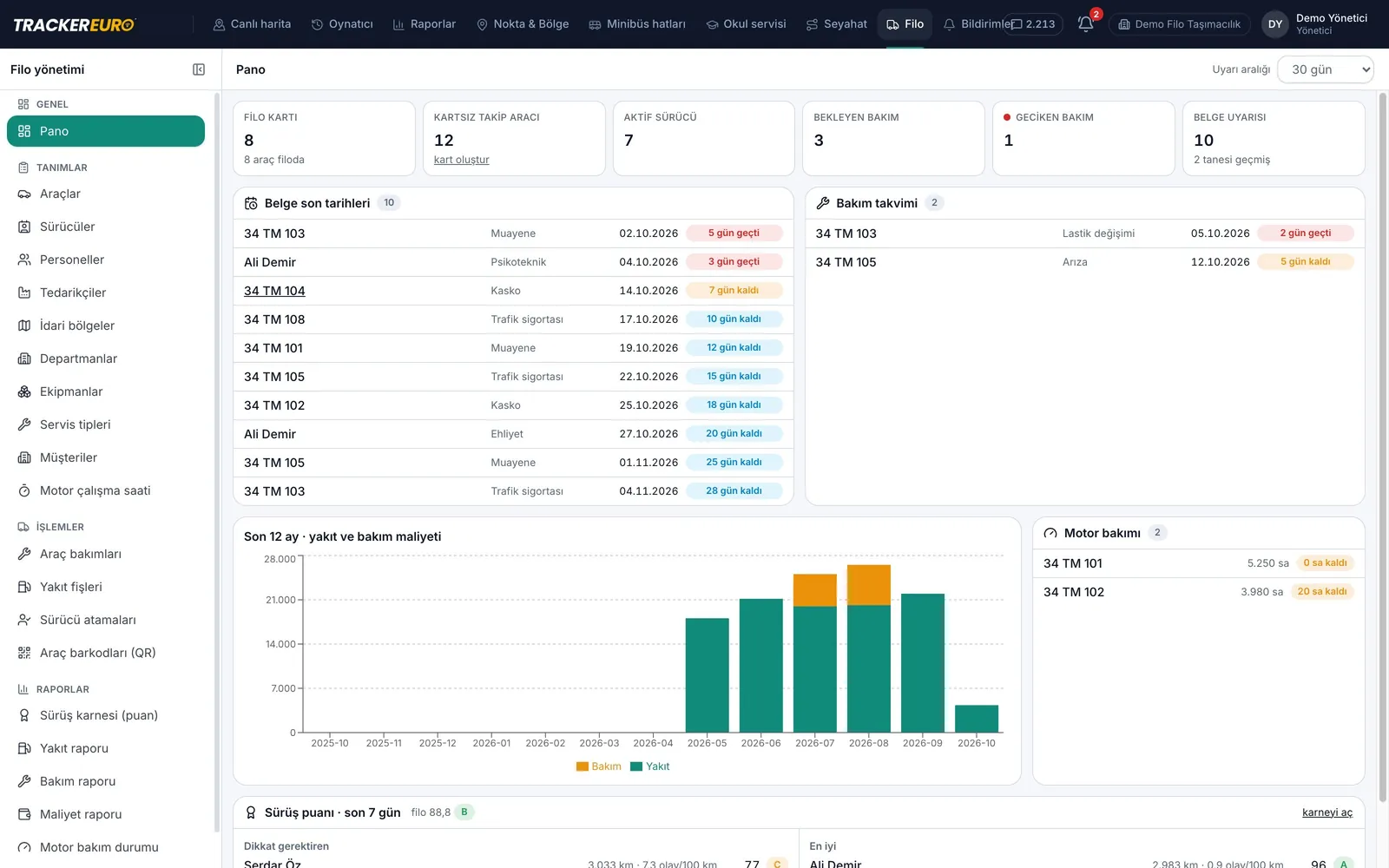Click the Tedarikçiler factory icon
This screenshot has height=868, width=1389.
(x=24, y=293)
